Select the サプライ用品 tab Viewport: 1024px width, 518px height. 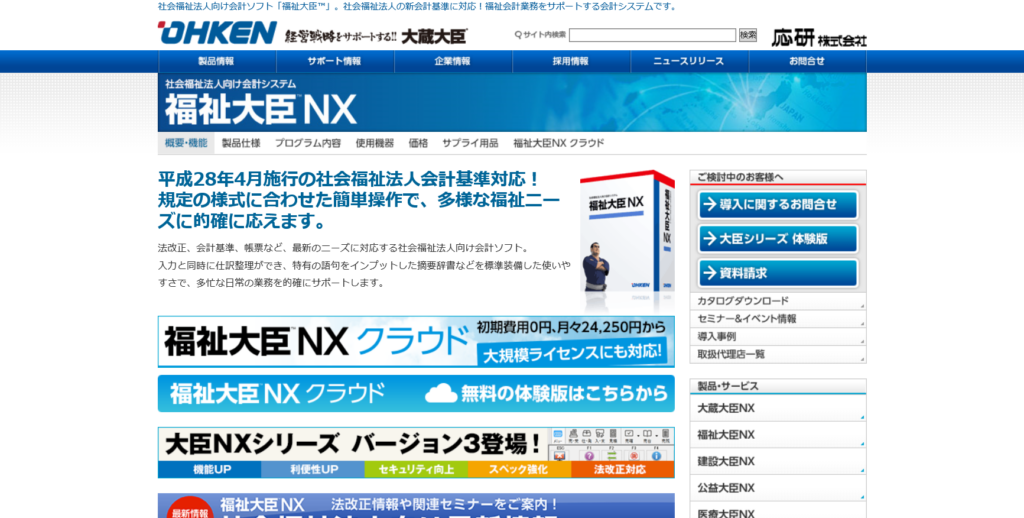[x=470, y=143]
